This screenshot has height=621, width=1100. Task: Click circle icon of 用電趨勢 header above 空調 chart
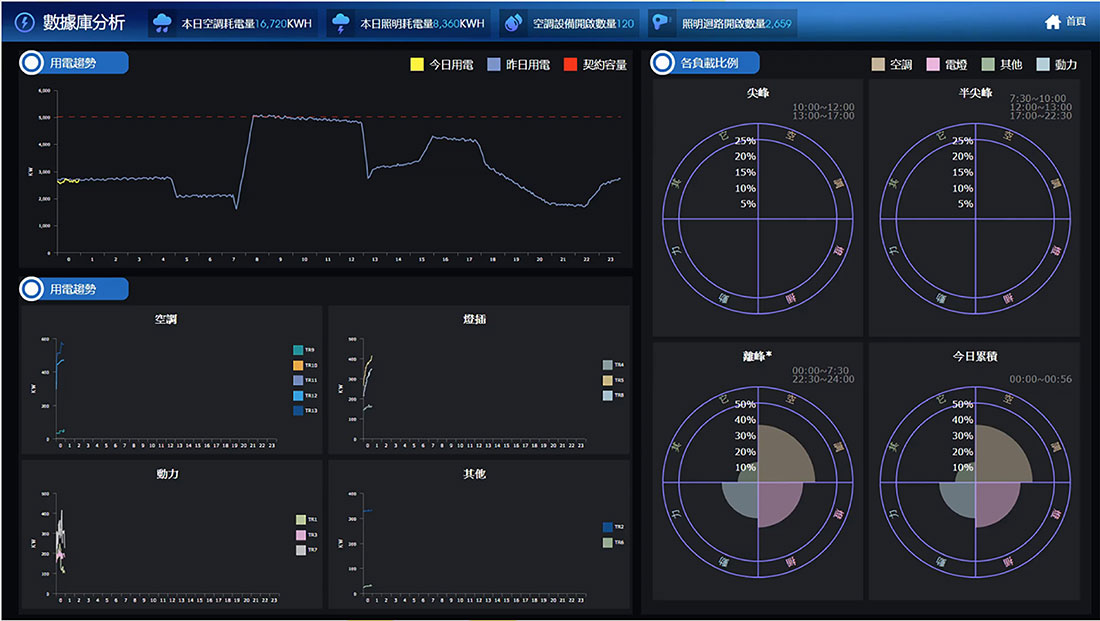[32, 289]
